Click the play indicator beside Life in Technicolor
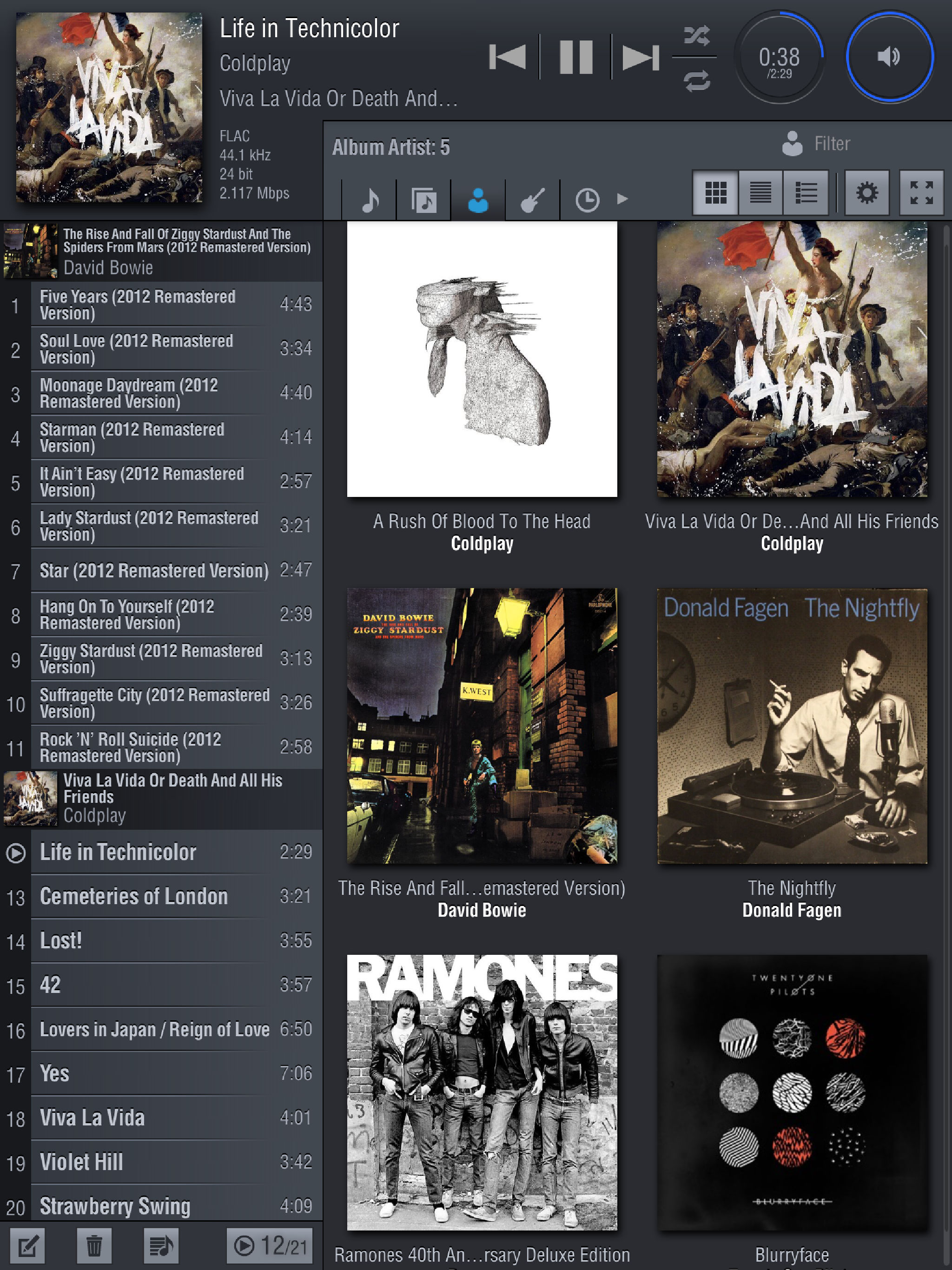 pos(15,853)
